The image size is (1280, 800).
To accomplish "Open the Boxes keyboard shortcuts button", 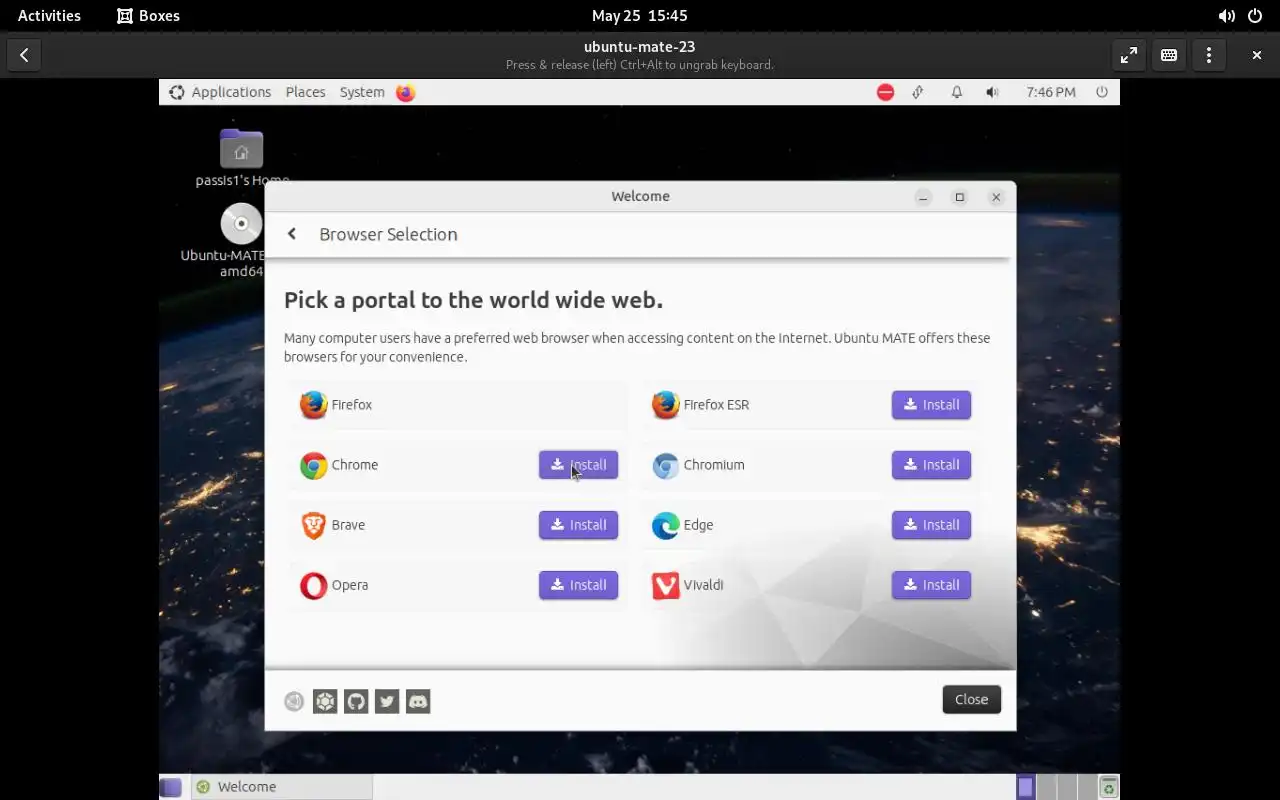I will [1169, 55].
